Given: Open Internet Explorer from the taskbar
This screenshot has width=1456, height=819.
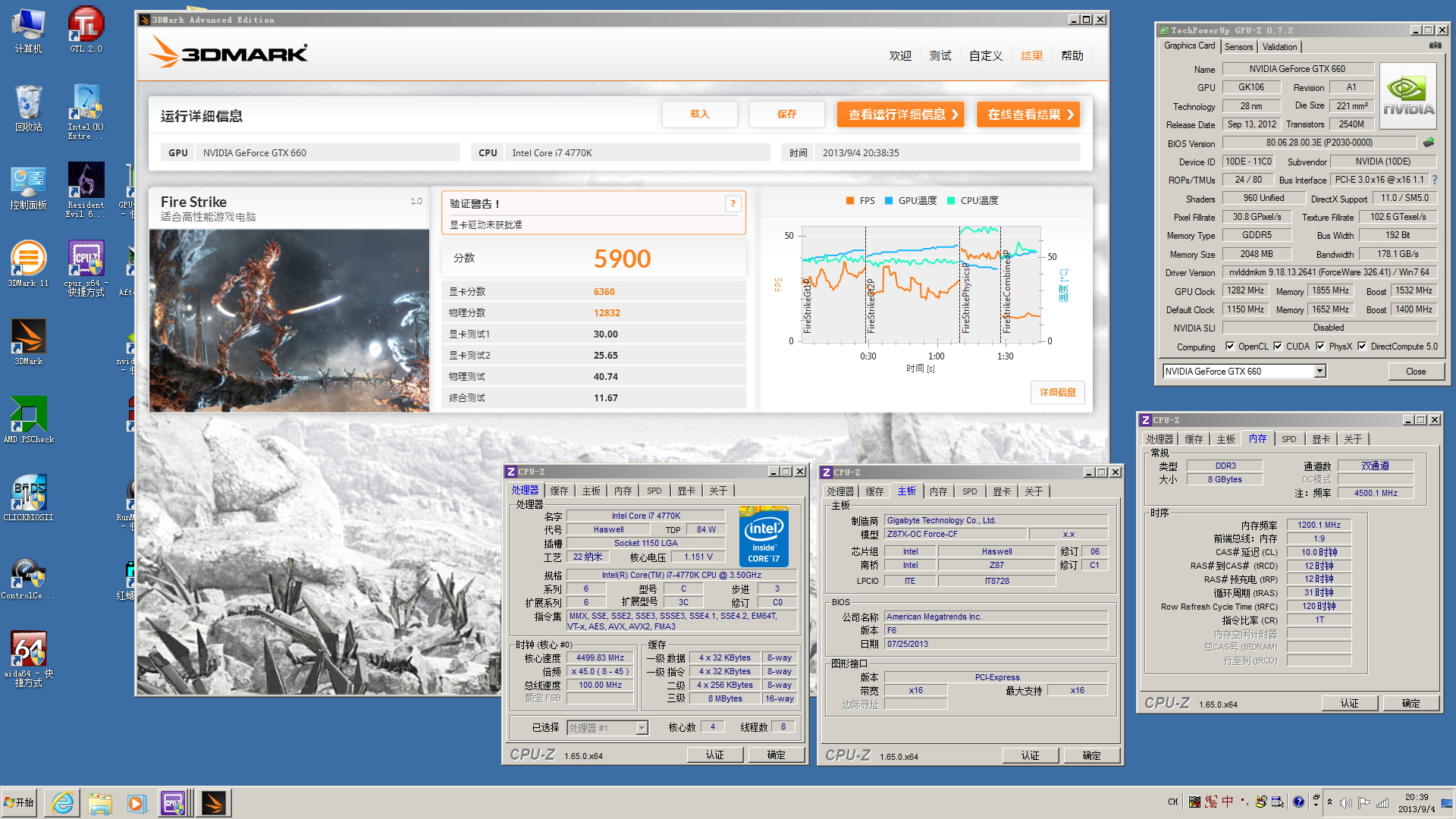Looking at the screenshot, I should pos(62,803).
